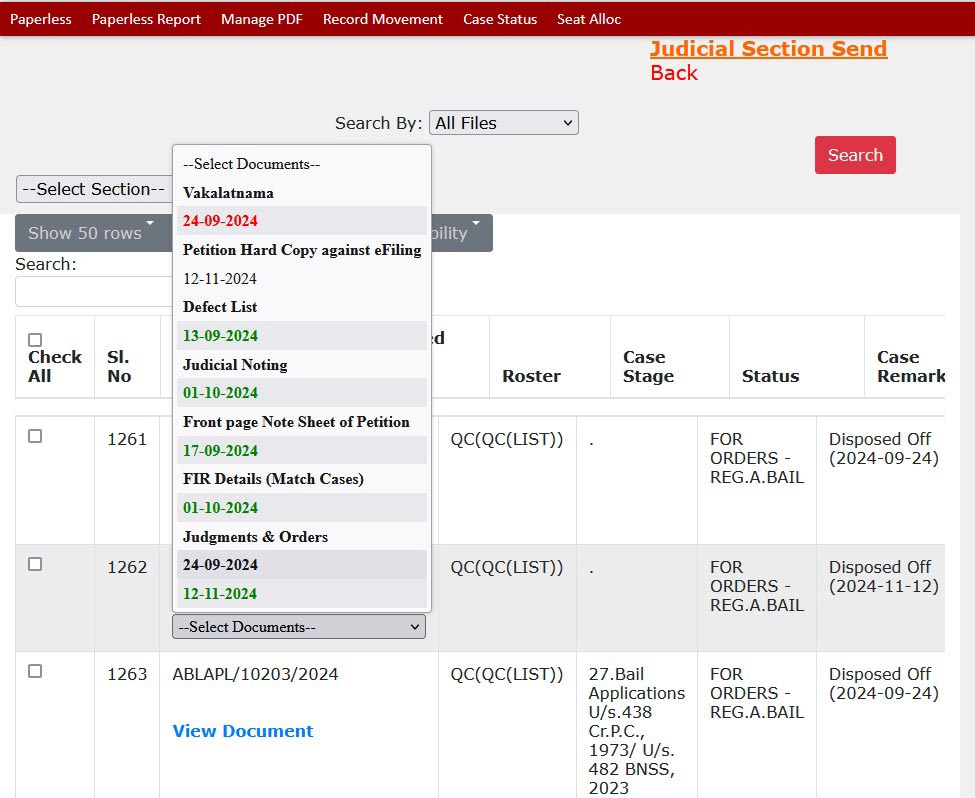Open the Record Movement menu
The height and width of the screenshot is (798, 975).
(382, 19)
